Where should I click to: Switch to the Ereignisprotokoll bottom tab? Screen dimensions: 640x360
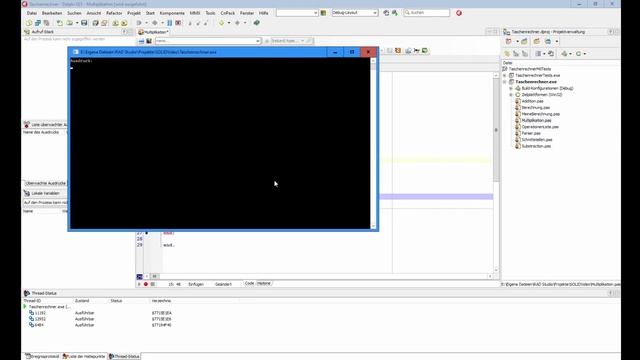(42, 356)
